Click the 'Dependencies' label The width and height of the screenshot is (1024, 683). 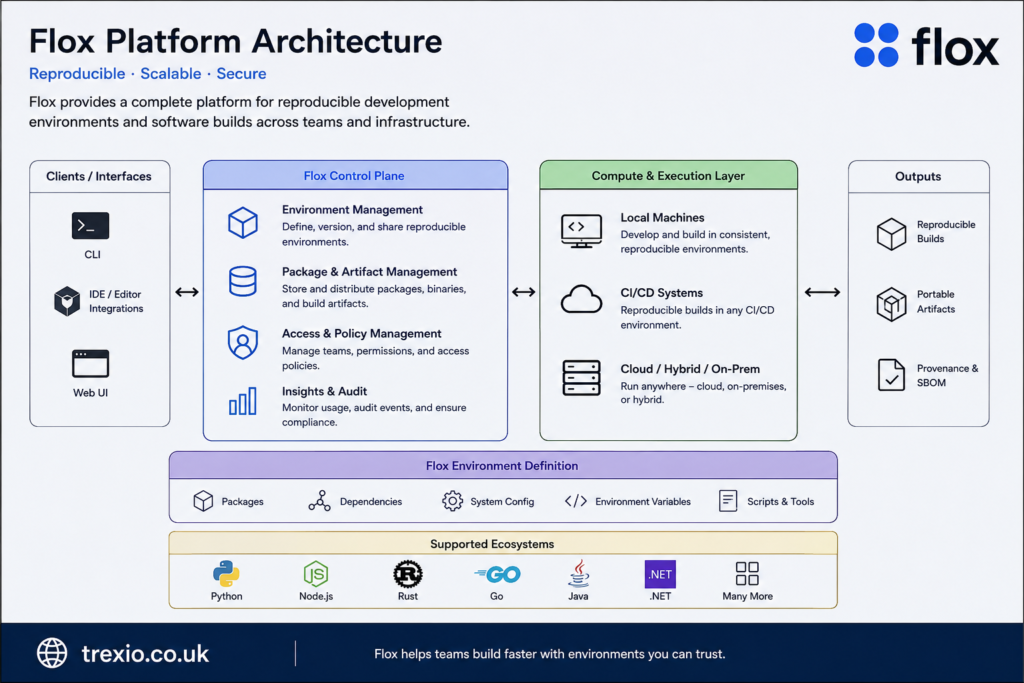(x=371, y=501)
